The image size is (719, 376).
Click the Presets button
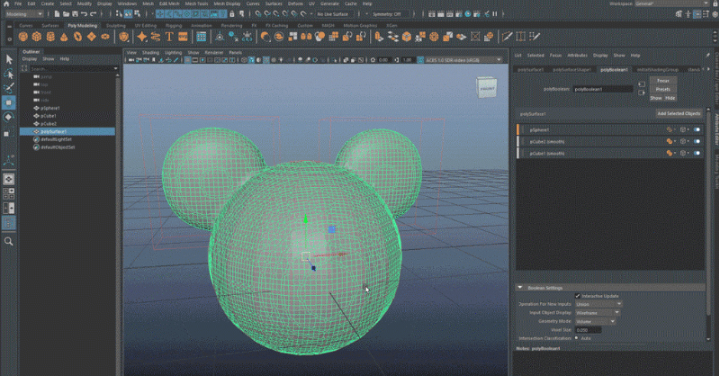tap(663, 89)
